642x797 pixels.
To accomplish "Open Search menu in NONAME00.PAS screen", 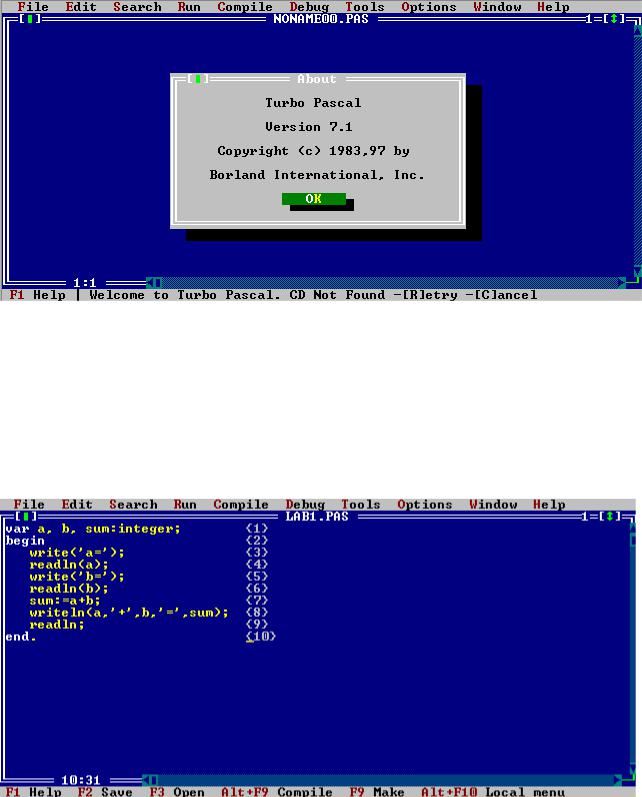I will pyautogui.click(x=137, y=7).
